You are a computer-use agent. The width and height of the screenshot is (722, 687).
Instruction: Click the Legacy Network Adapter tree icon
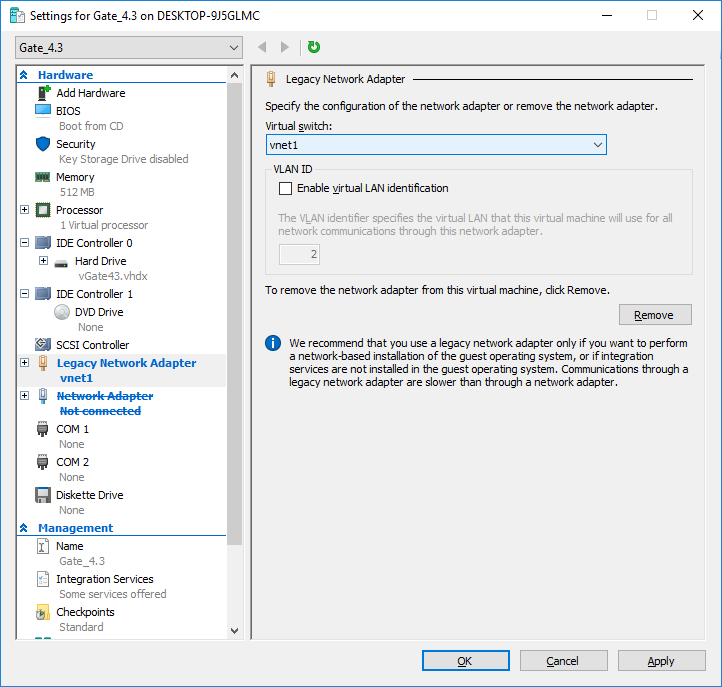[x=43, y=363]
